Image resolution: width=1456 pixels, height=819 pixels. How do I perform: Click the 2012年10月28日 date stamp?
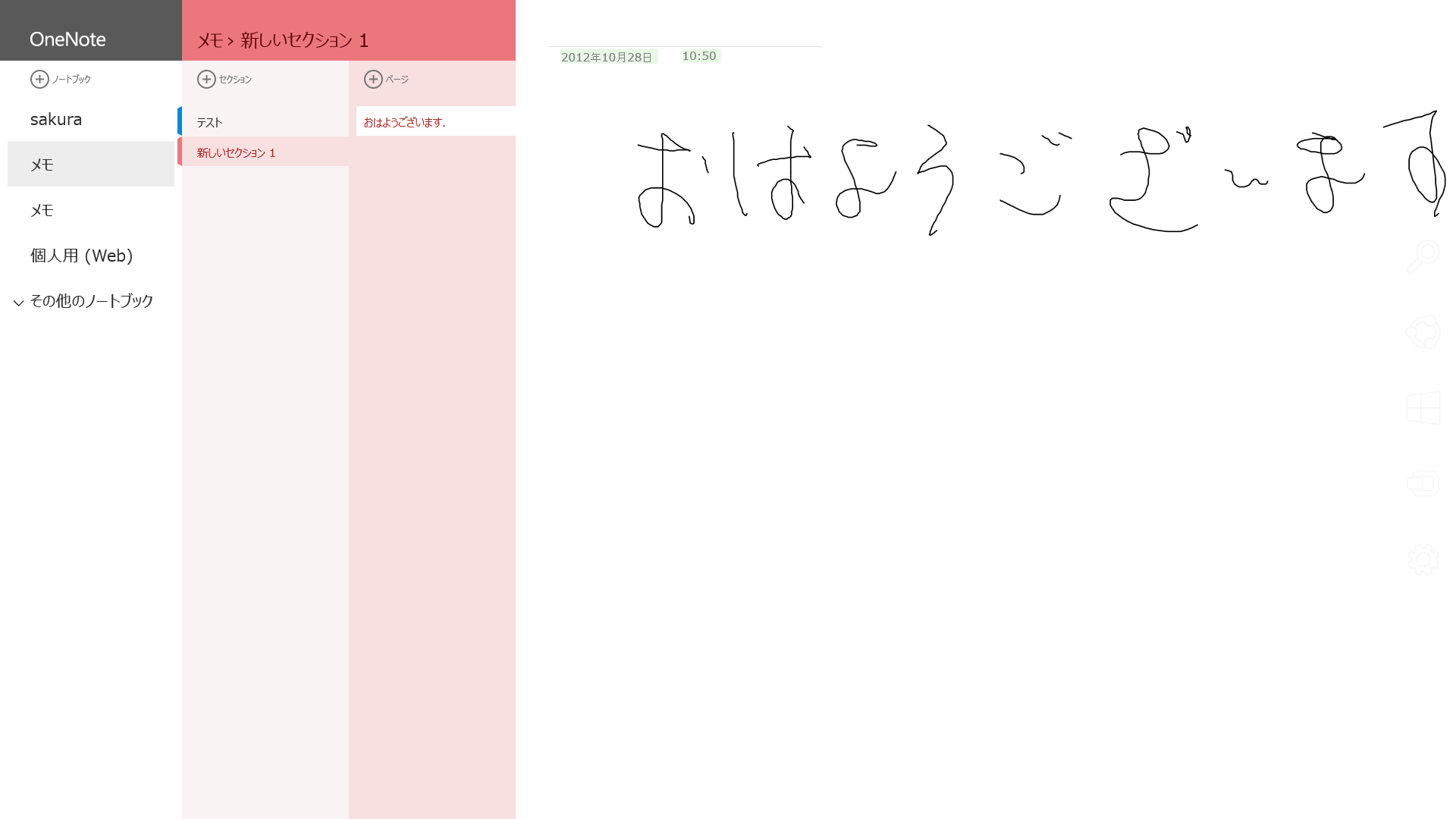[x=607, y=57]
